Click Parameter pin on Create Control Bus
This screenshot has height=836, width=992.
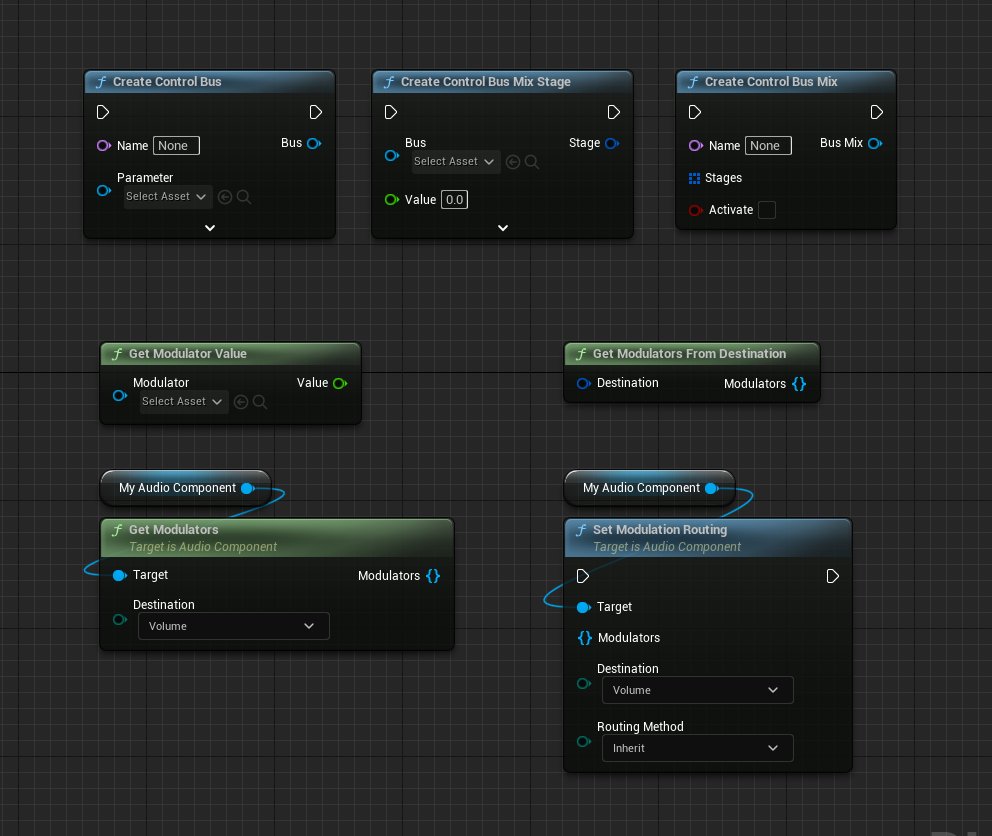tap(104, 190)
